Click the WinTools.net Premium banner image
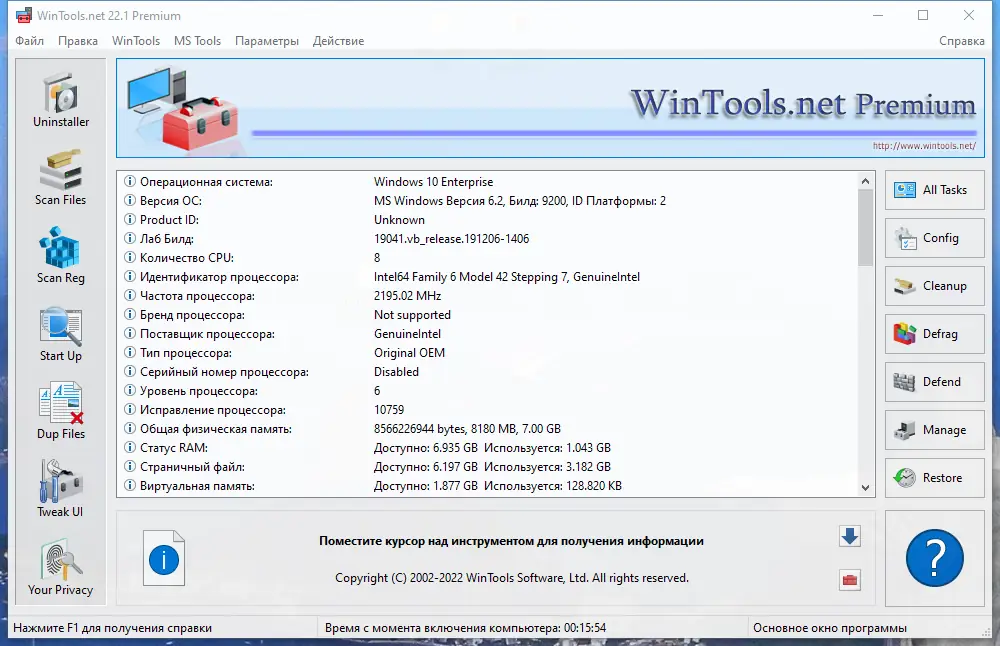The width and height of the screenshot is (1000, 646). pyautogui.click(x=550, y=108)
